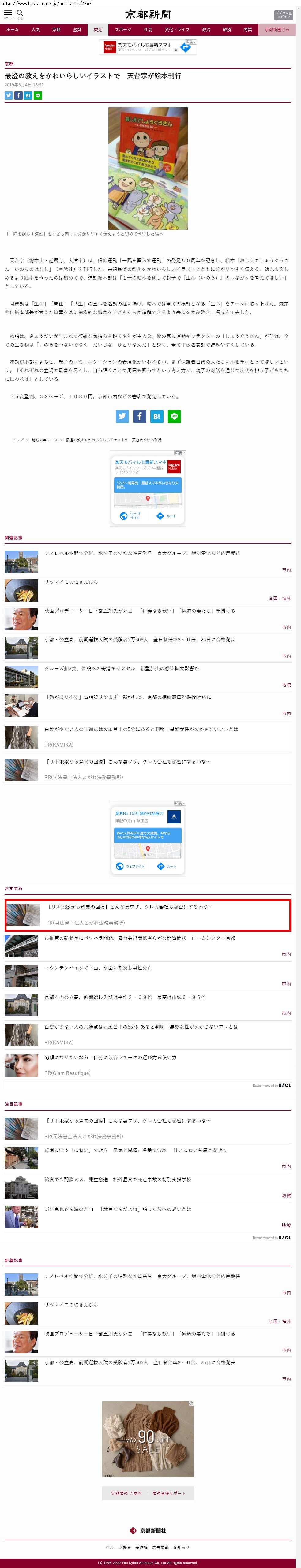Click thumbnail of 野村克也さん涙の理由 article

pyautogui.click(x=21, y=1217)
